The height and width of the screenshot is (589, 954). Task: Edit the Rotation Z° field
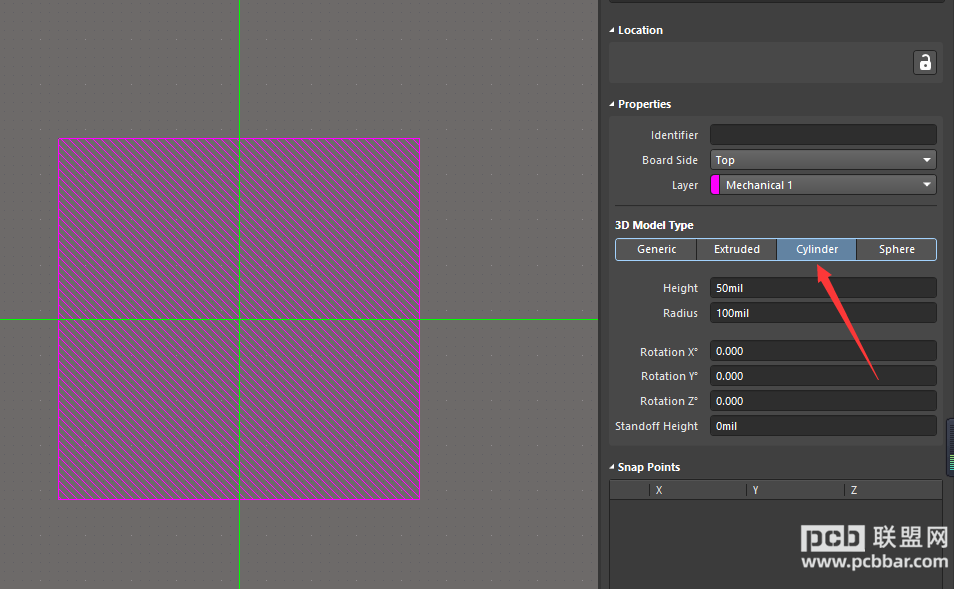823,401
